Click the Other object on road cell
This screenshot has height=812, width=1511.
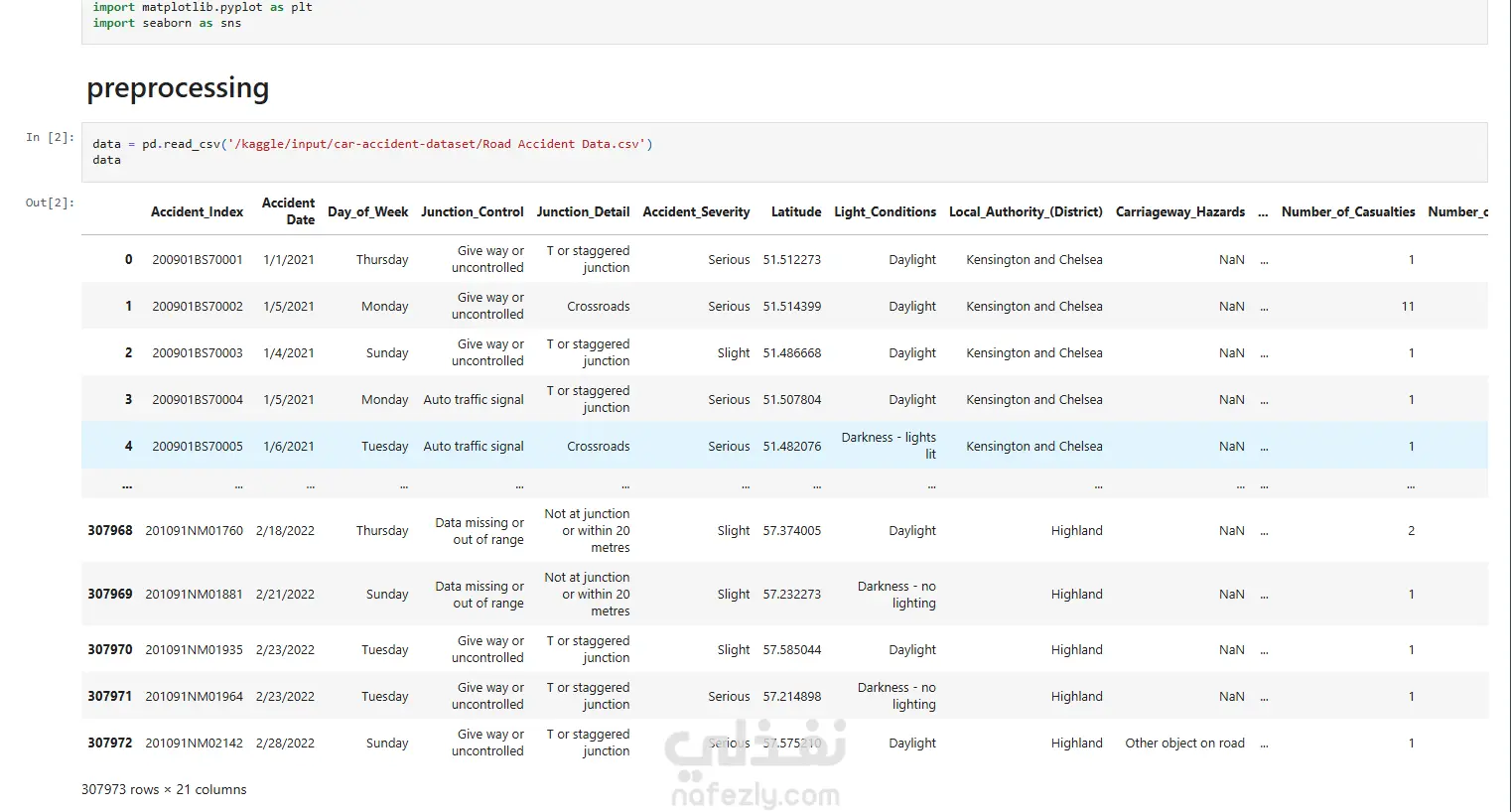click(1184, 743)
